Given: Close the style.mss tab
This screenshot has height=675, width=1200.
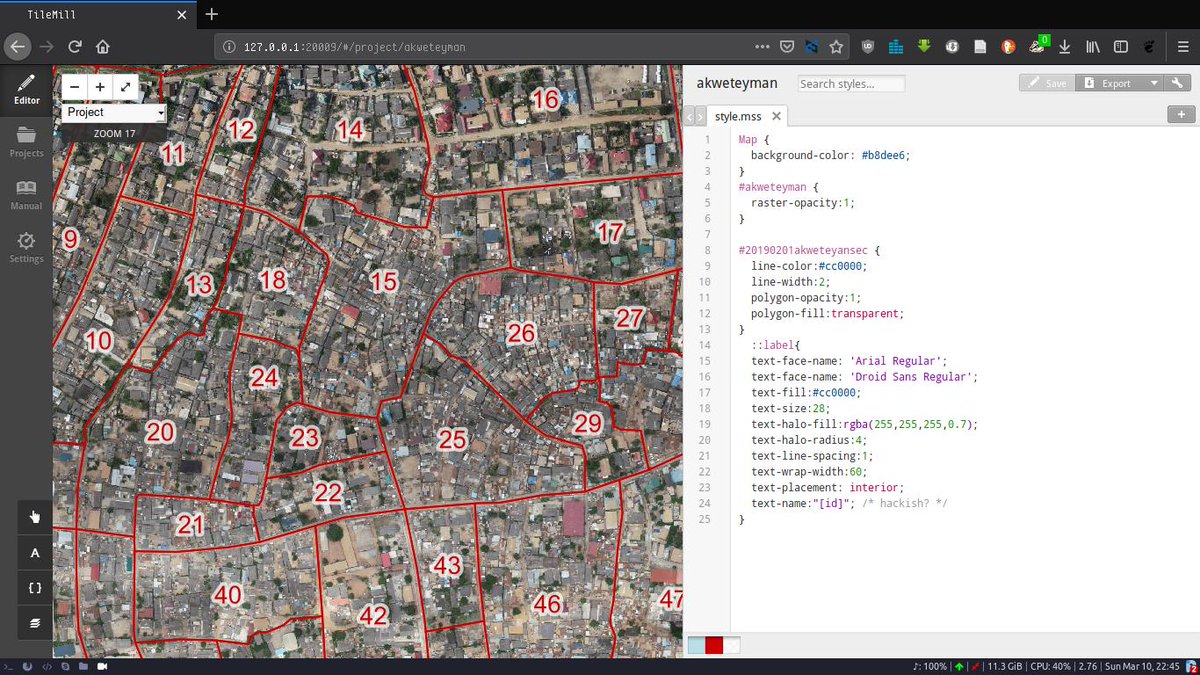Looking at the screenshot, I should coord(774,117).
